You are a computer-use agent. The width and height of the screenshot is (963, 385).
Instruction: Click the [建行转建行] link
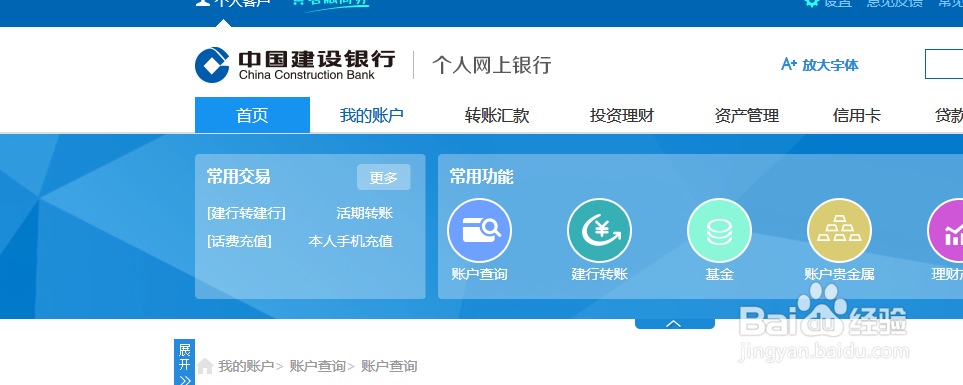click(x=246, y=213)
